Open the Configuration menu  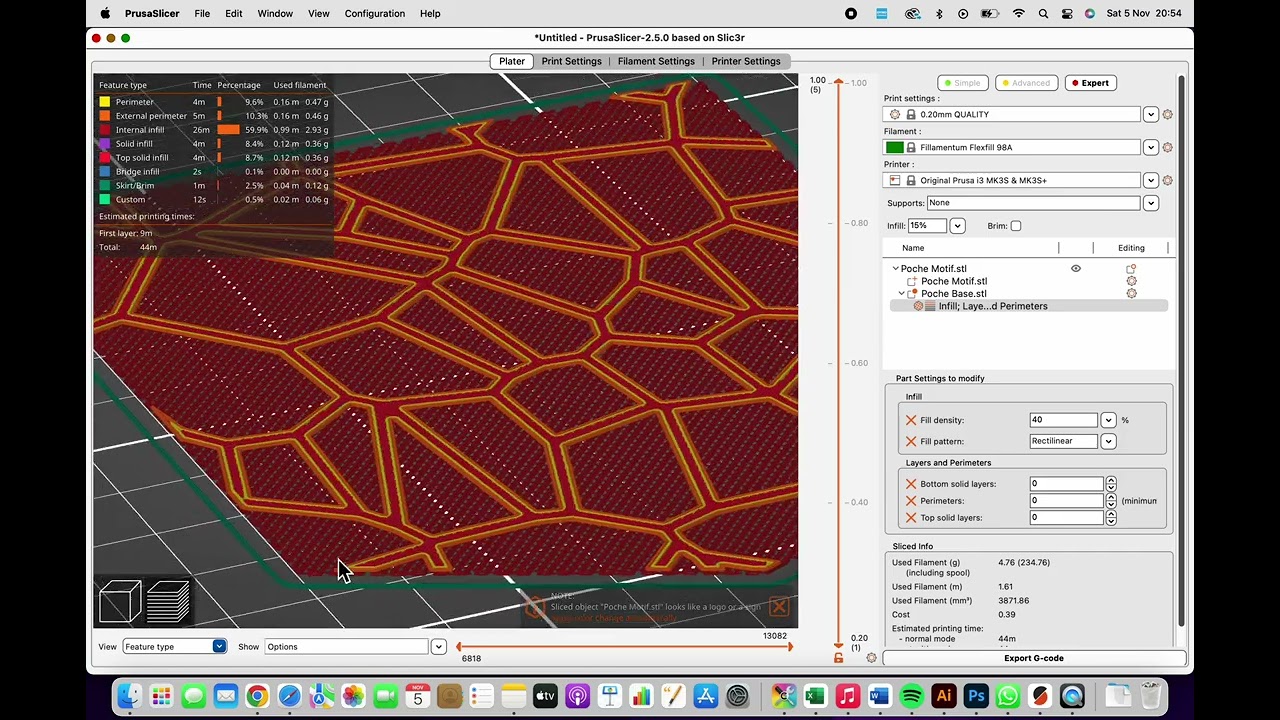pos(375,14)
